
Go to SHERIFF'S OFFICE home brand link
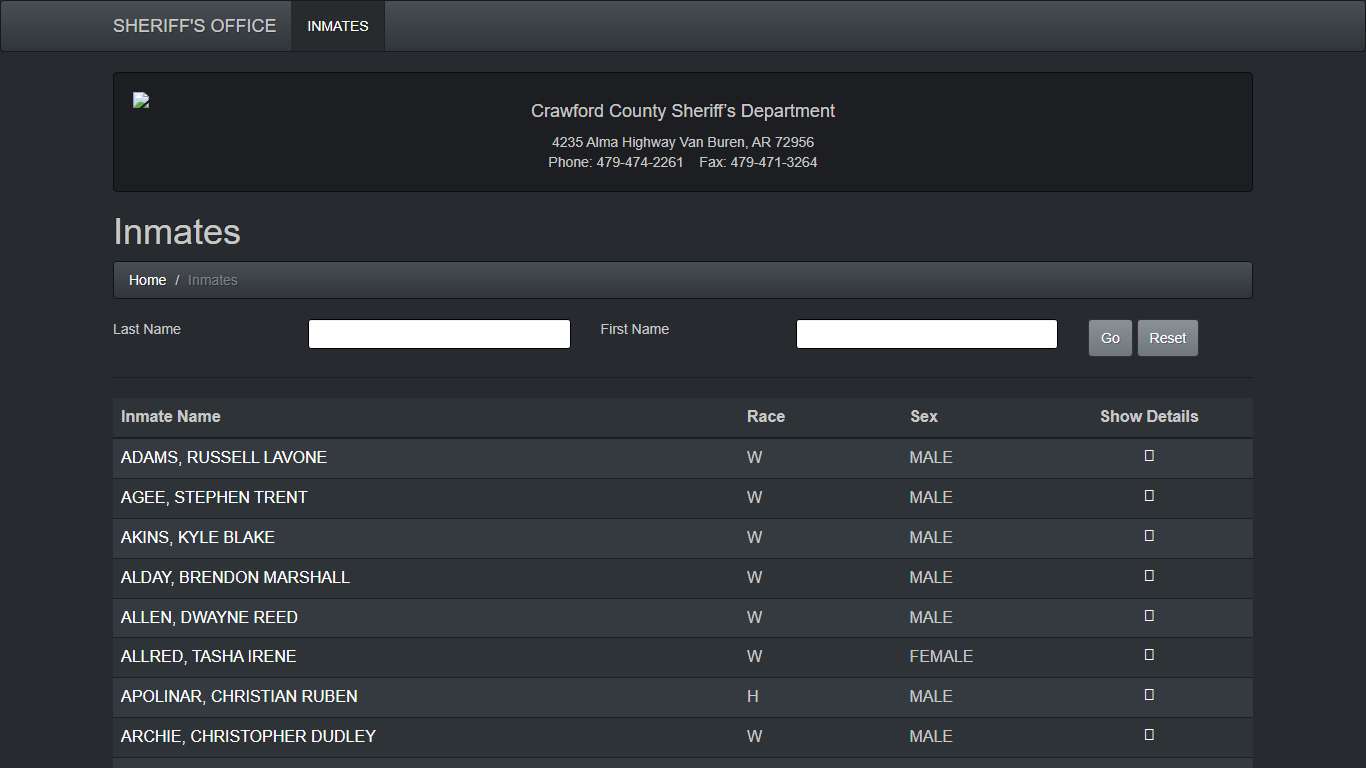(194, 26)
